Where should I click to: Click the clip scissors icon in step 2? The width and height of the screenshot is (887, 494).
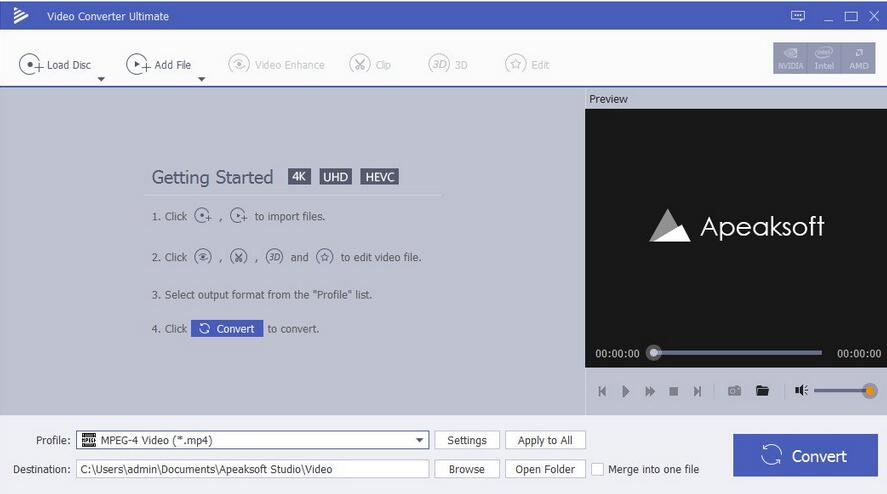point(239,257)
